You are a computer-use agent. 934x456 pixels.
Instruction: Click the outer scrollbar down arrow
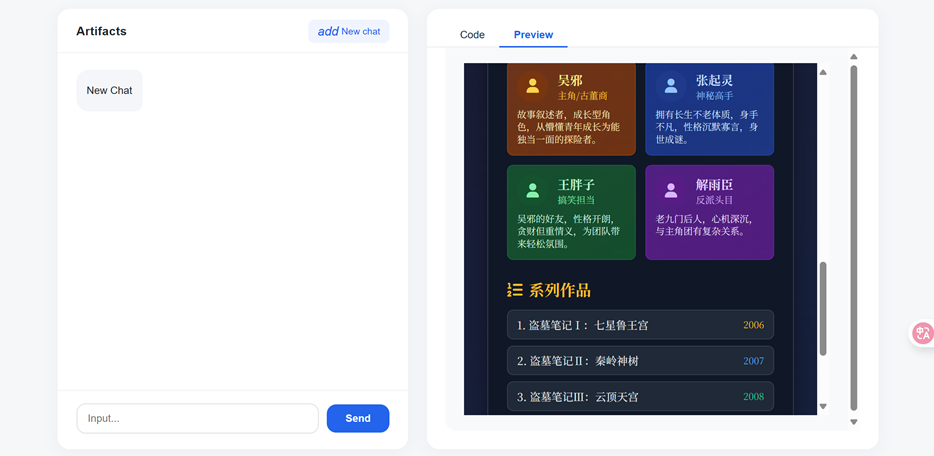click(x=854, y=422)
